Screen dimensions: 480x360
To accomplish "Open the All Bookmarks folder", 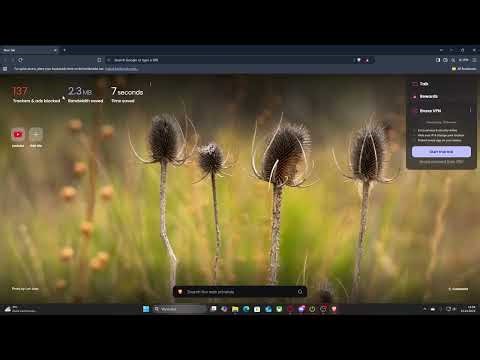I will pyautogui.click(x=464, y=69).
